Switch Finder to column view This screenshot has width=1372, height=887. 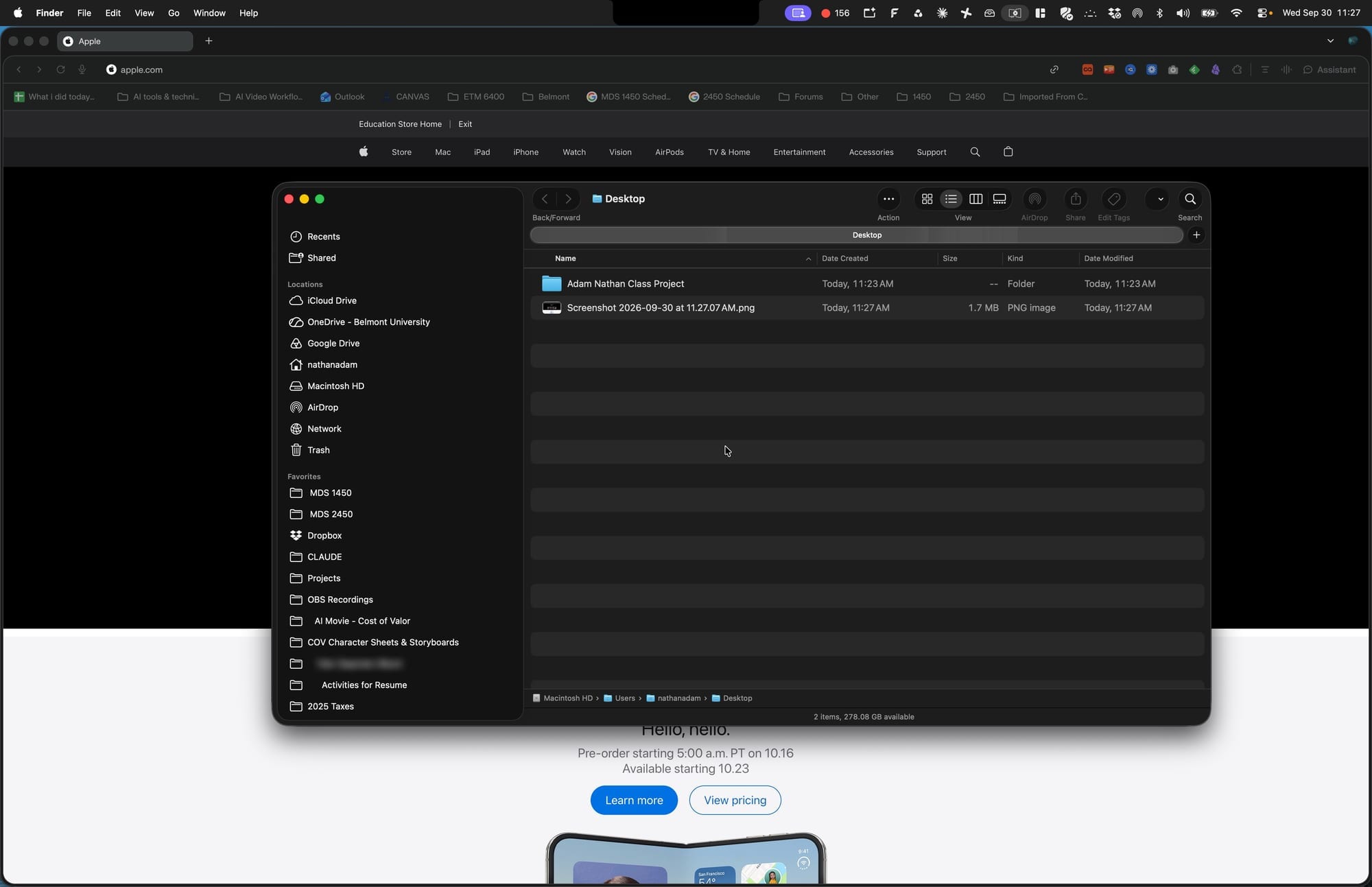(975, 199)
